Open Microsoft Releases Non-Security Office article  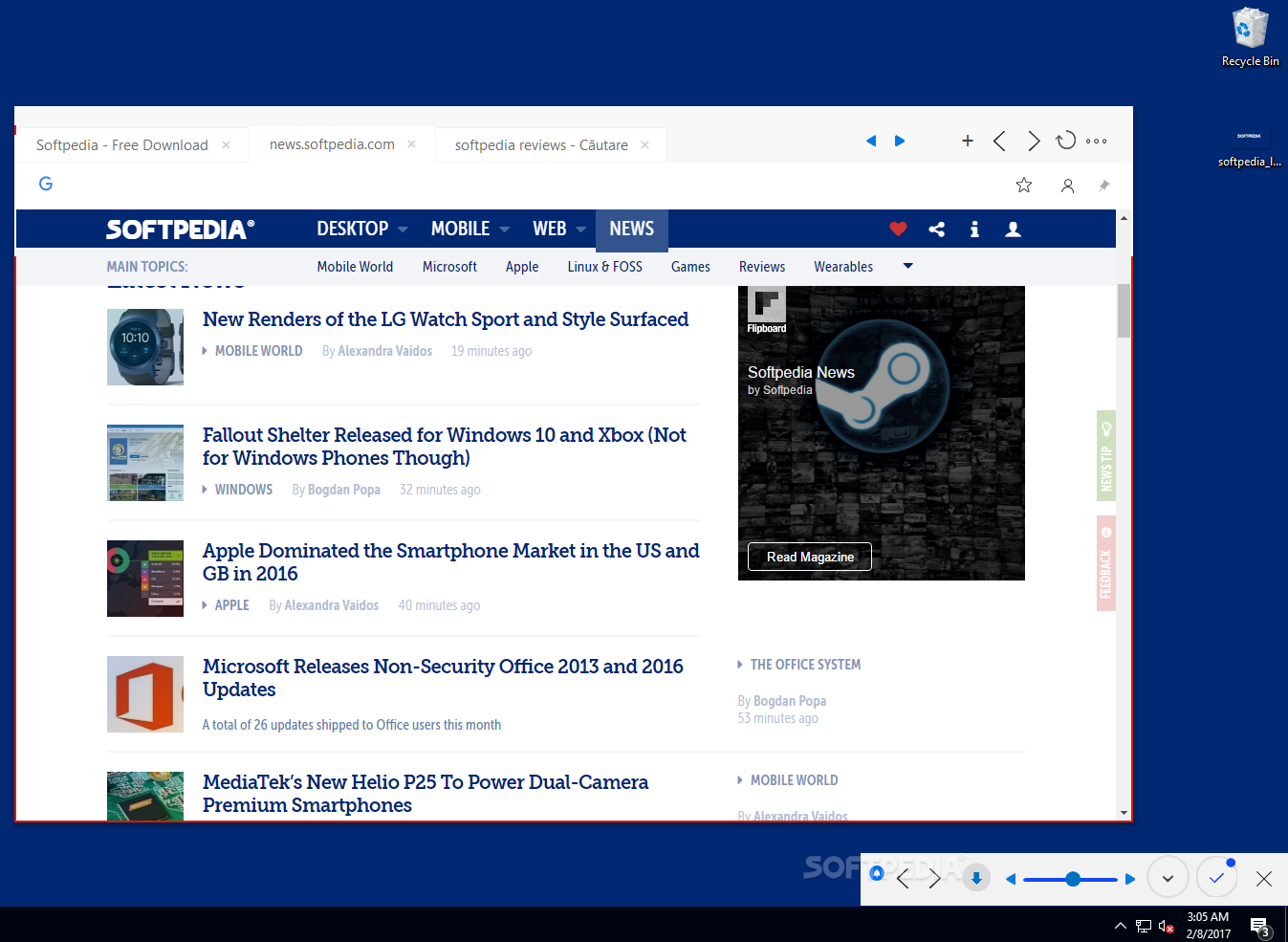click(443, 678)
